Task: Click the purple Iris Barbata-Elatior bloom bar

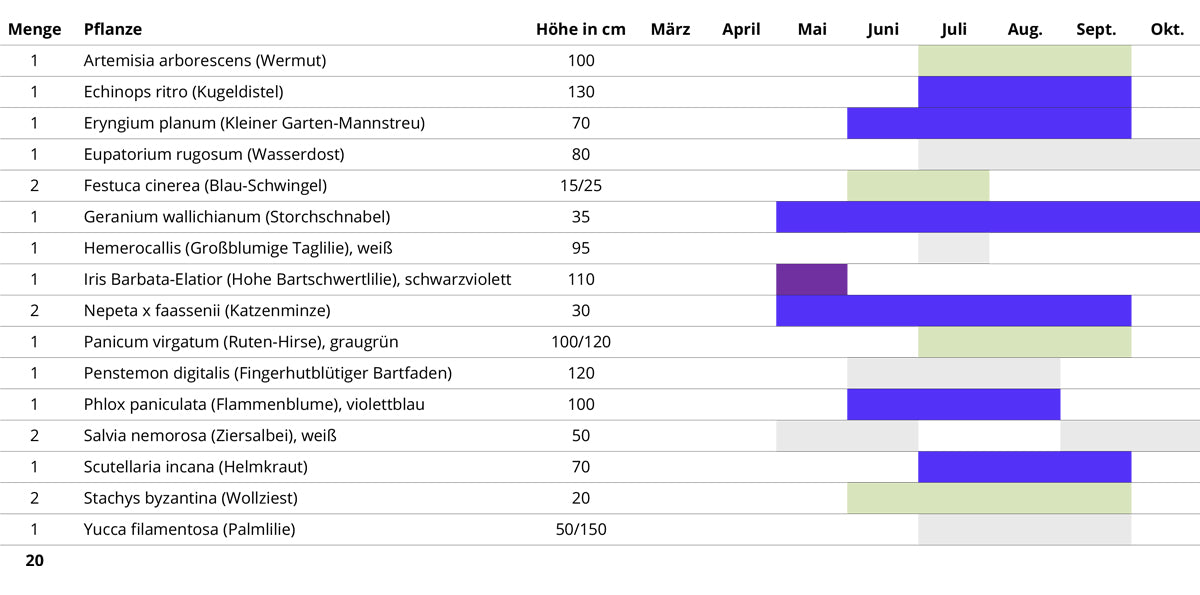Action: (812, 280)
